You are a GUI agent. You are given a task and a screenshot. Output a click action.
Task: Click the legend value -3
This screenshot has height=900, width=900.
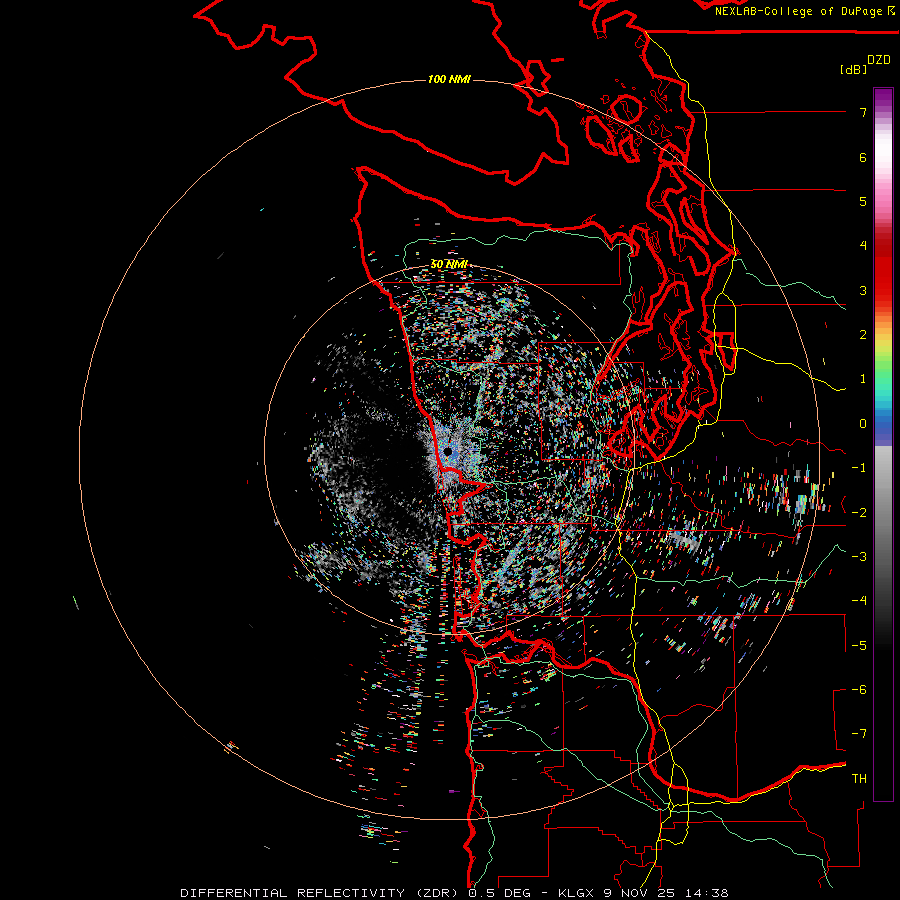tap(859, 557)
